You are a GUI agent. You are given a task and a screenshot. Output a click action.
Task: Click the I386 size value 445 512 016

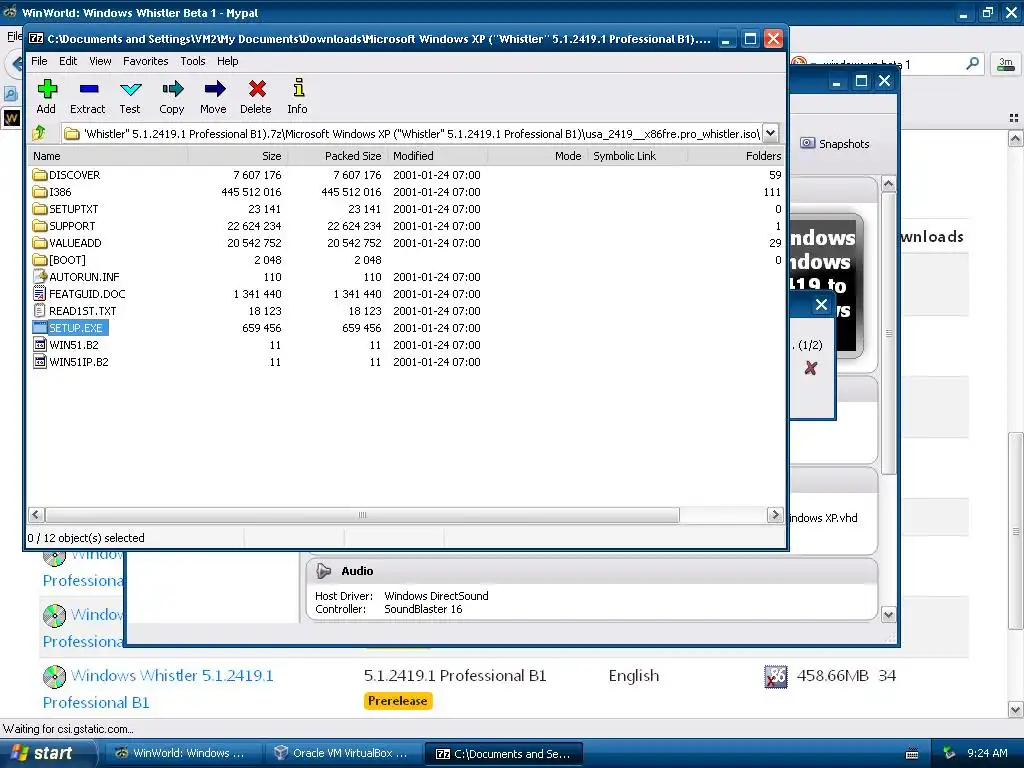[251, 192]
